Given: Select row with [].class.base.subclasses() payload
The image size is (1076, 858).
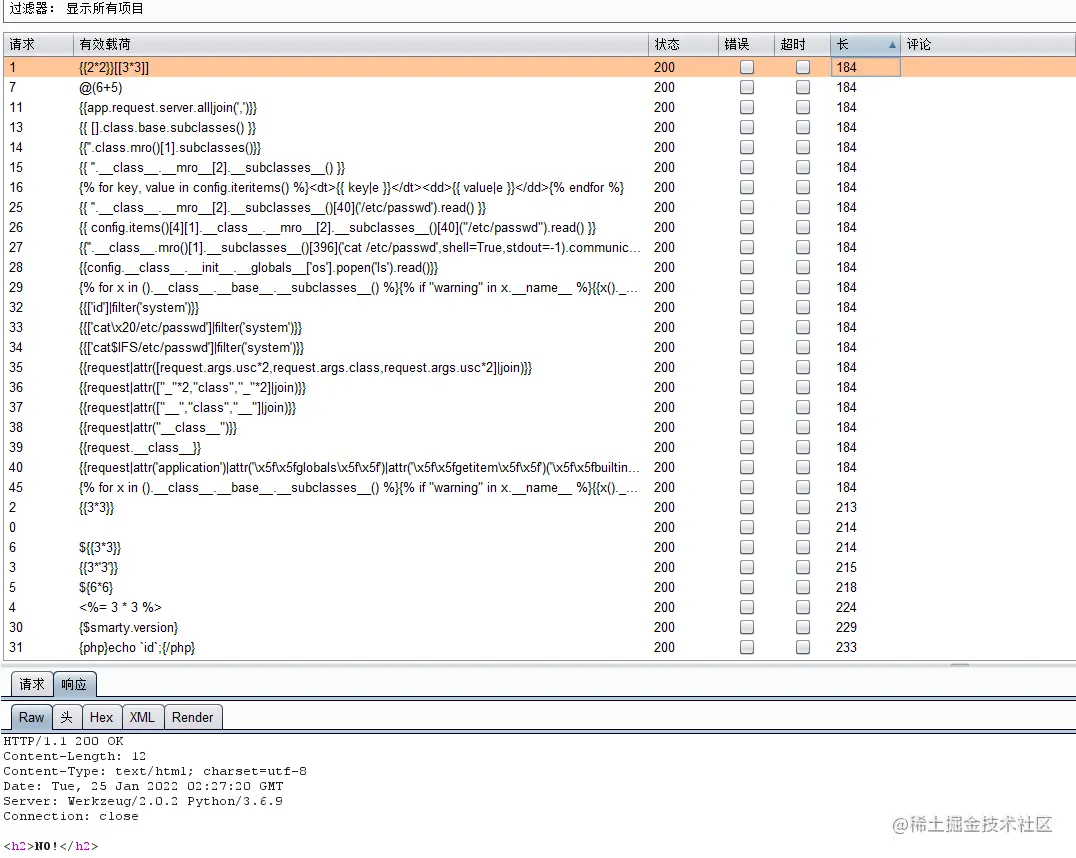Looking at the screenshot, I should (x=538, y=127).
